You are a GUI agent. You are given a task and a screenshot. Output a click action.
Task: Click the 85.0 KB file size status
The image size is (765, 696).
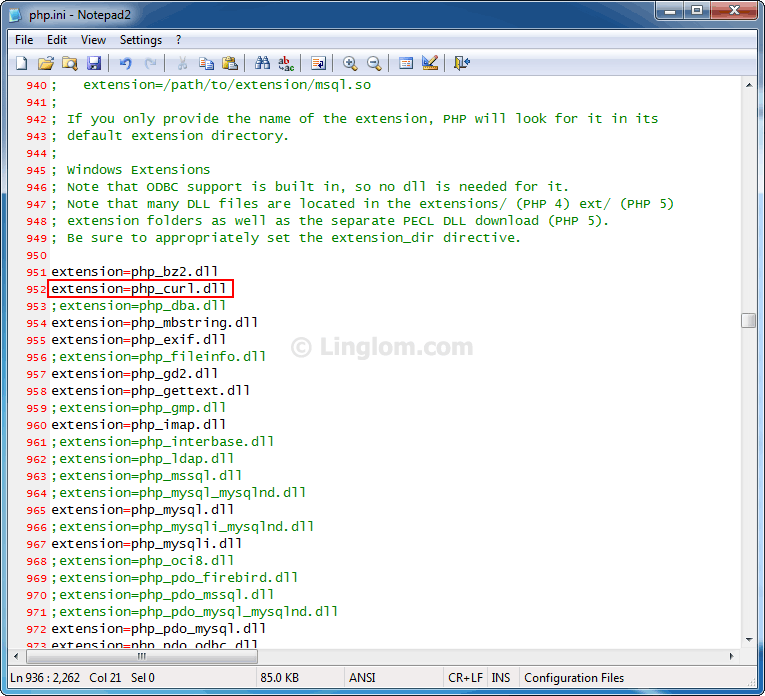pyautogui.click(x=280, y=678)
